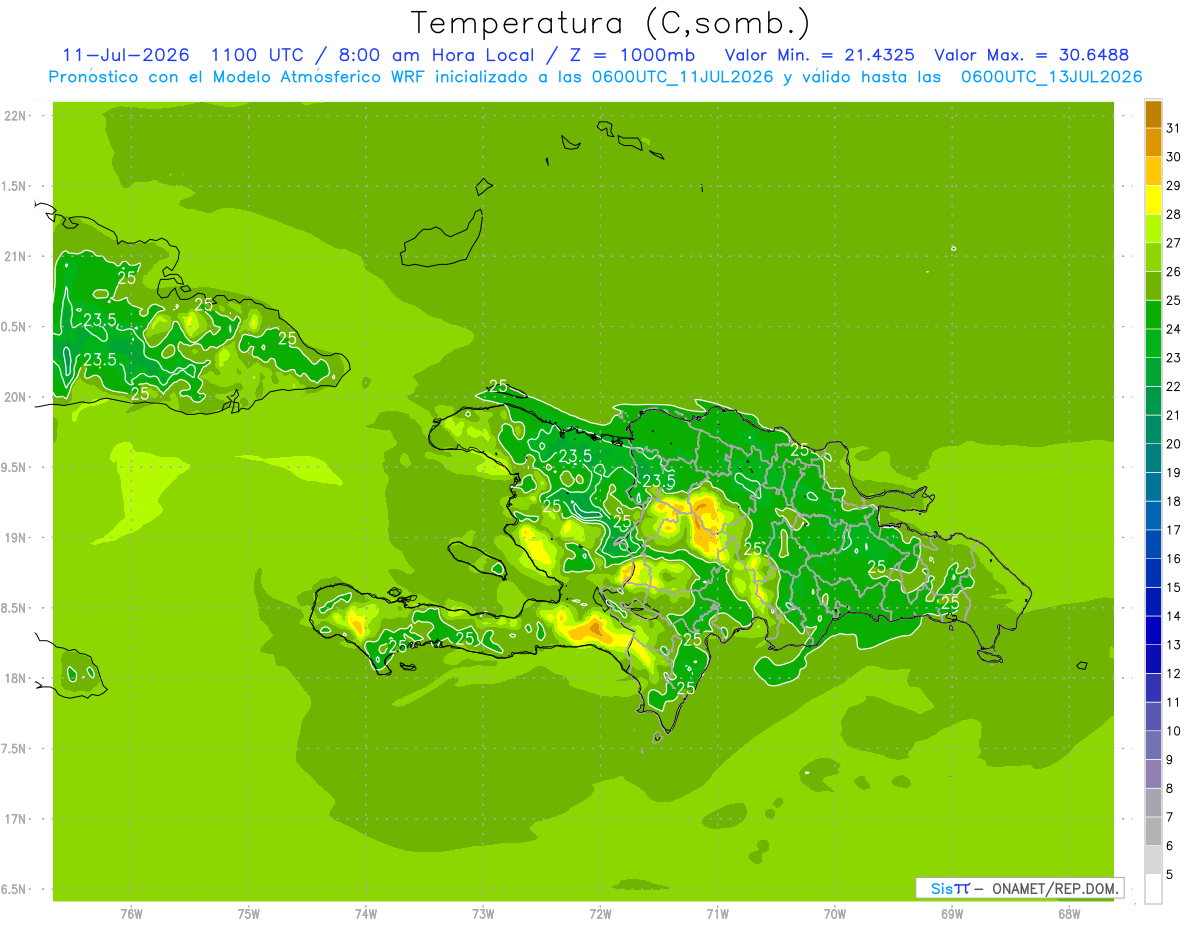Click the "0600UTC_11JUL2026" initialization time
The image size is (1200, 927).
pos(683,77)
